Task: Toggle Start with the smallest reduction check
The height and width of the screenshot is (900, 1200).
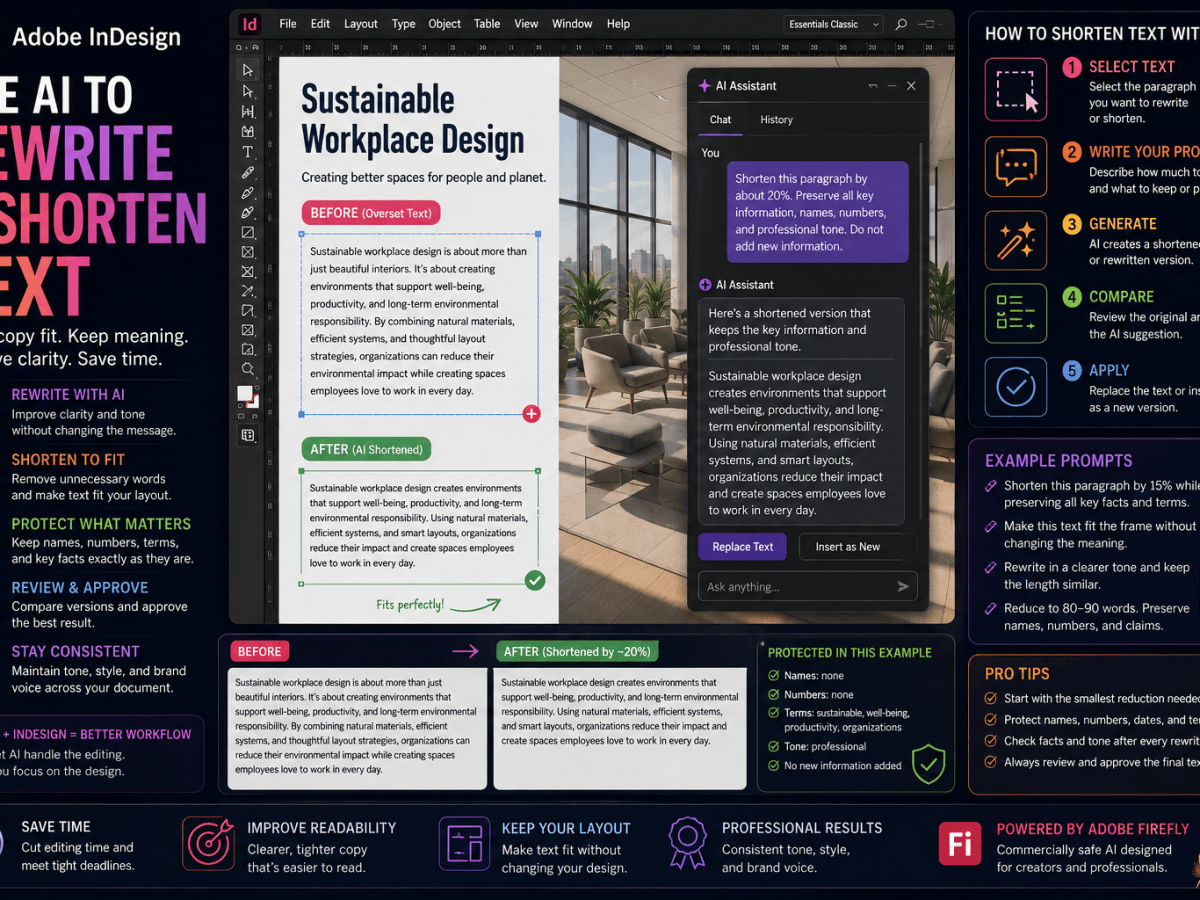Action: tap(991, 698)
